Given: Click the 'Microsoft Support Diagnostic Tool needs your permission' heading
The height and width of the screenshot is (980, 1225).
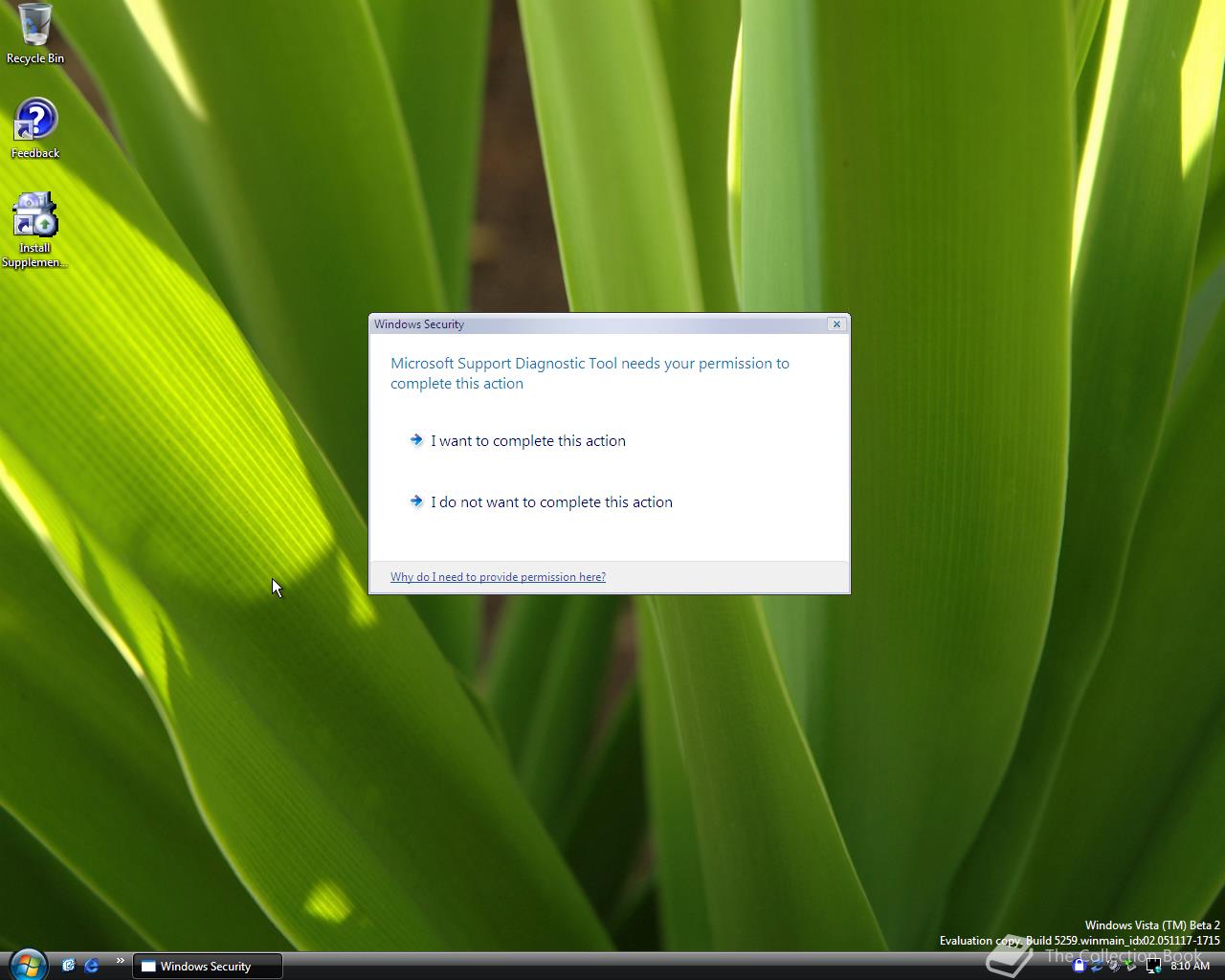Looking at the screenshot, I should pyautogui.click(x=590, y=373).
